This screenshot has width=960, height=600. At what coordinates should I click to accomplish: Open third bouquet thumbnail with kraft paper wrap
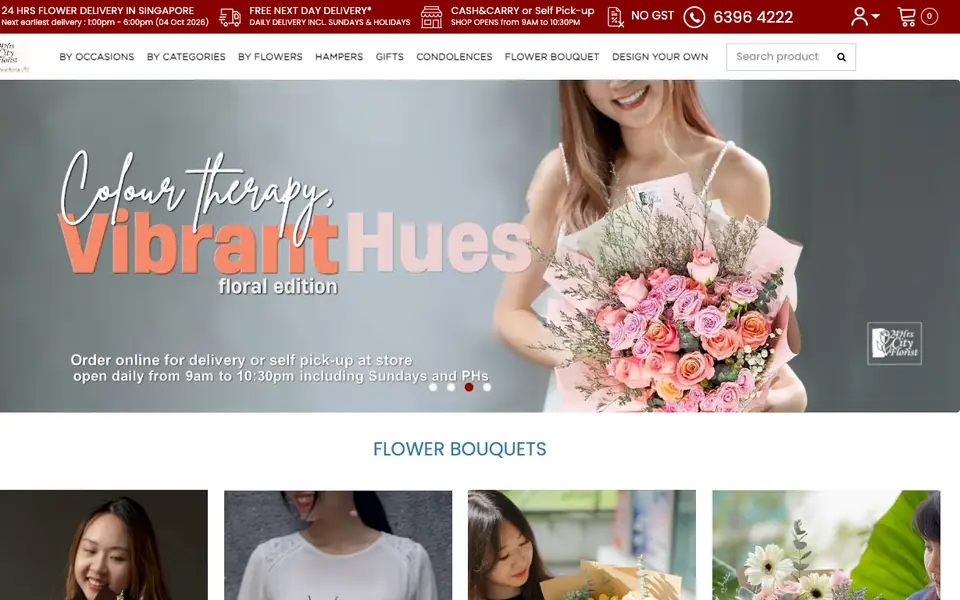pyautogui.click(x=582, y=545)
